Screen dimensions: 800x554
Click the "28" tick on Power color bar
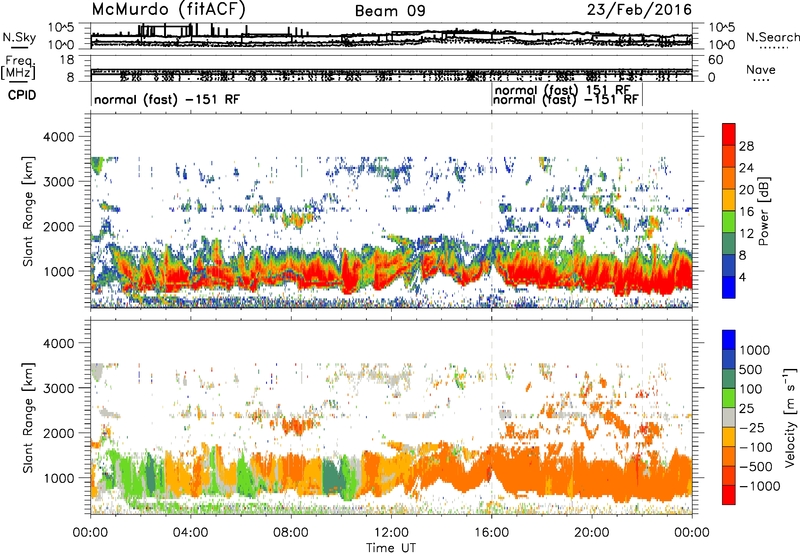(746, 146)
